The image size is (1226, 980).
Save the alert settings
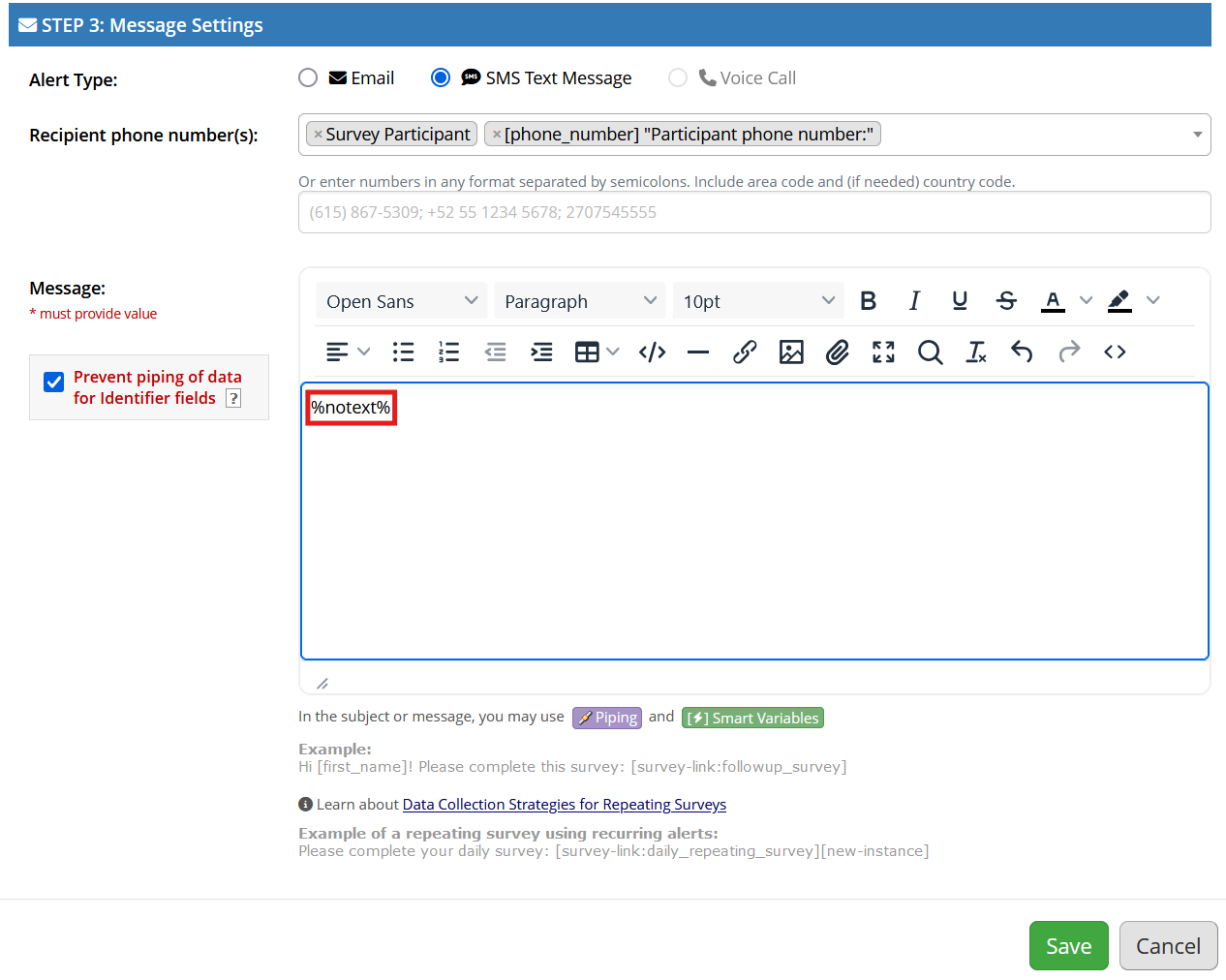point(1069,946)
